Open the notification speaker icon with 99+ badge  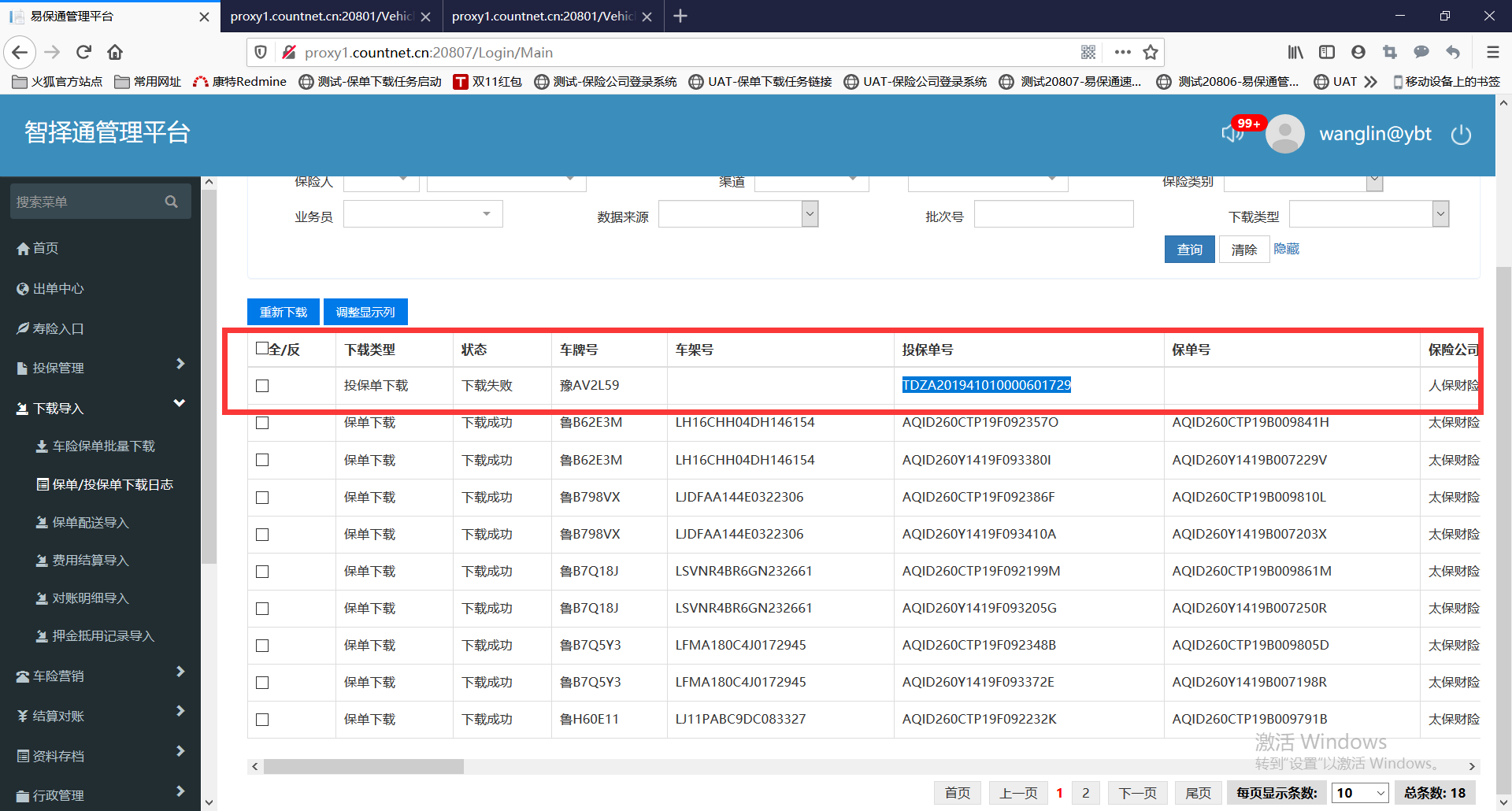tap(1232, 133)
